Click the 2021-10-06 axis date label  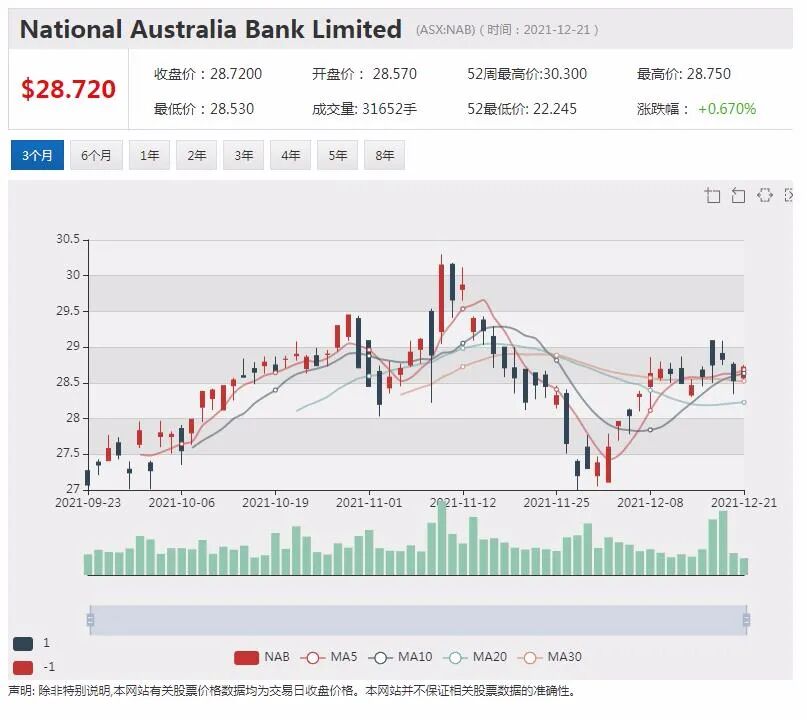[182, 503]
